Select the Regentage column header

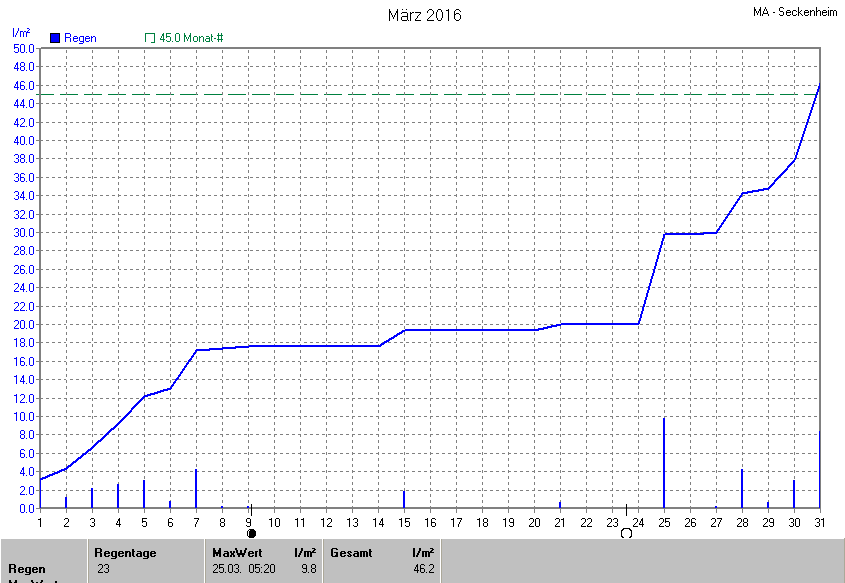[x=125, y=552]
